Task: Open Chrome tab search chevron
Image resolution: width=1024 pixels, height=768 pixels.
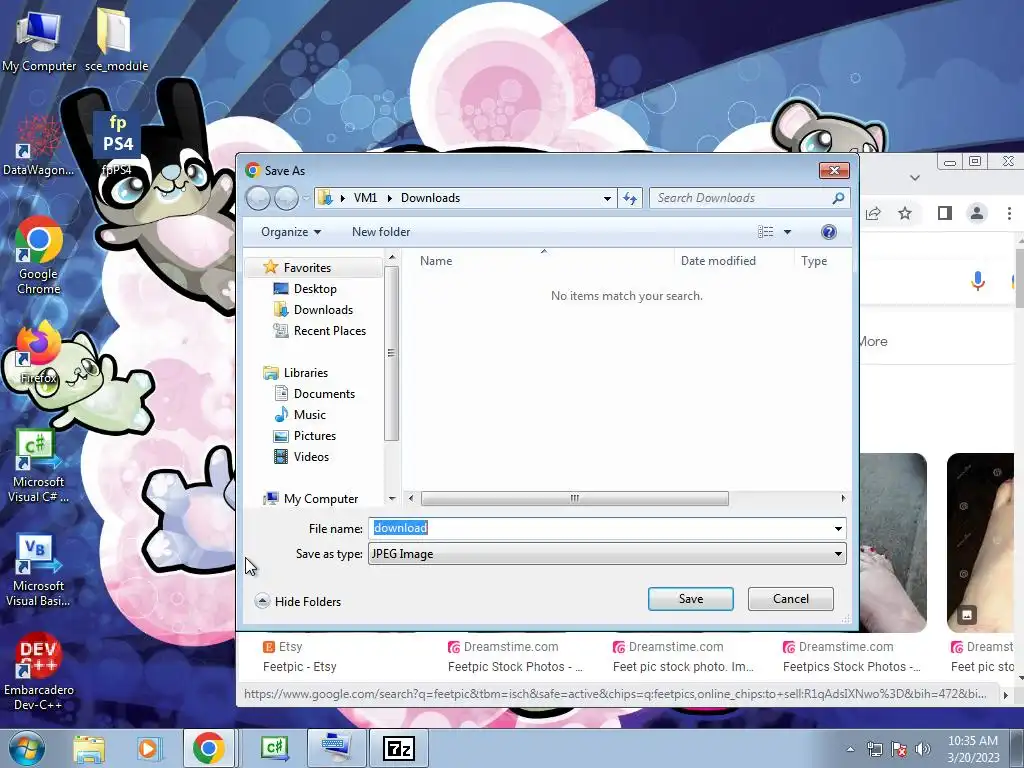Action: click(915, 177)
